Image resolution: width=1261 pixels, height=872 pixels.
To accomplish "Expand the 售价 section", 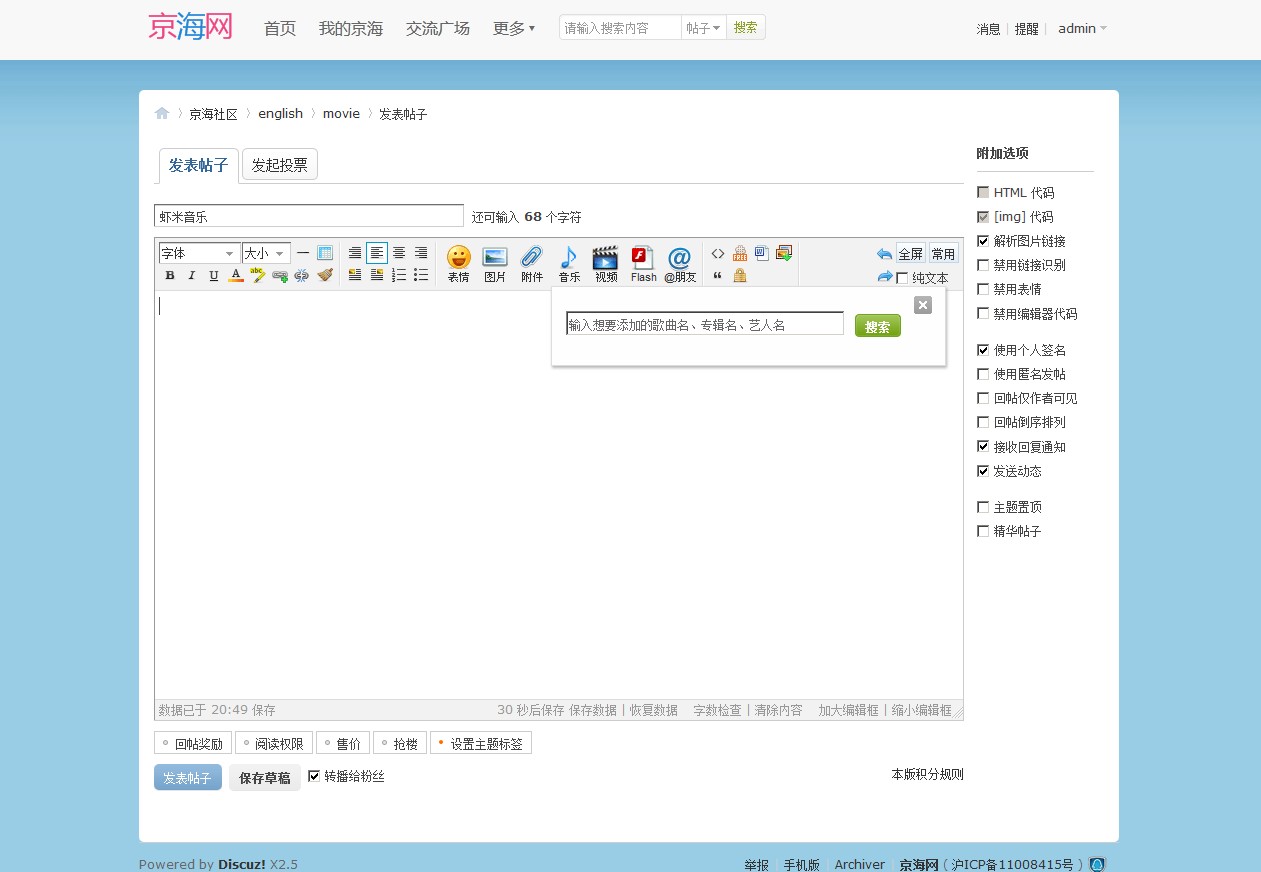I will click(x=343, y=743).
